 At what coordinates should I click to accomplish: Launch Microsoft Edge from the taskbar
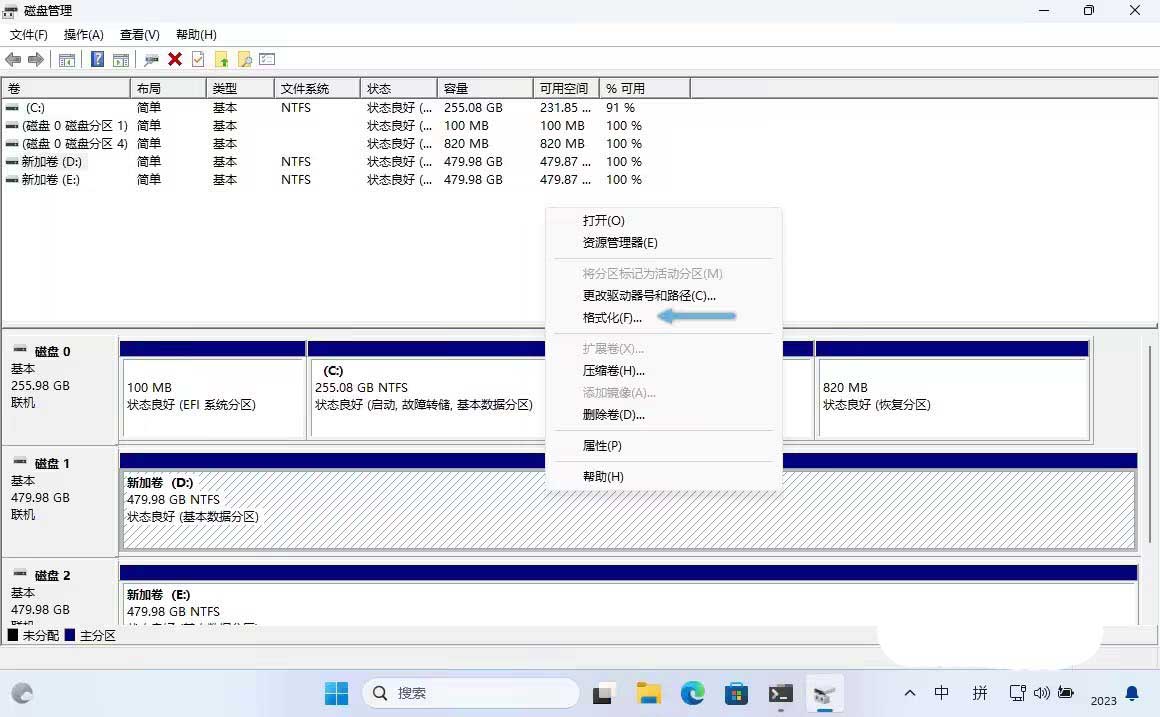pos(692,693)
